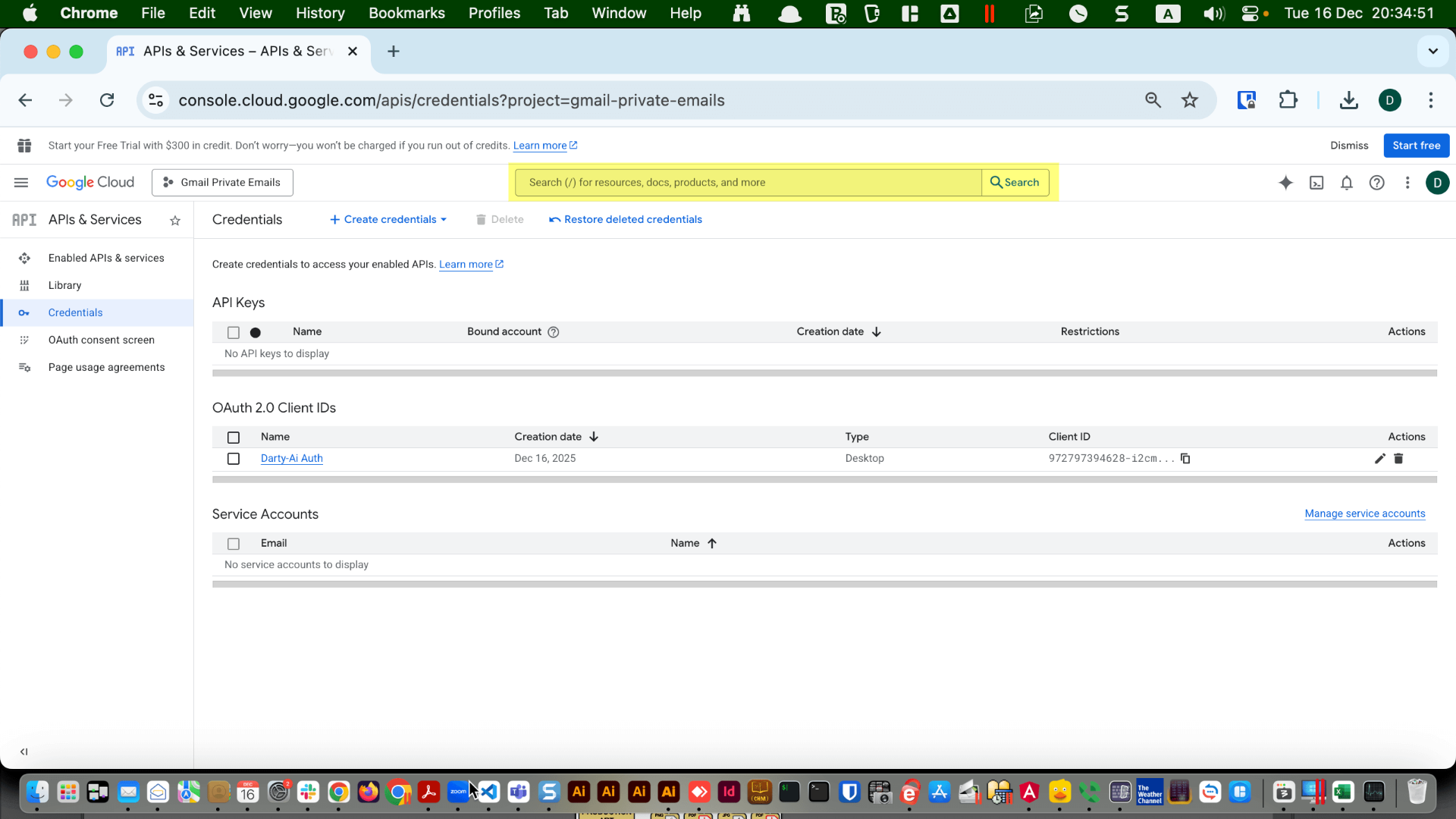The height and width of the screenshot is (819, 1456).
Task: Sort OAuth clients by creation date
Action: click(x=556, y=437)
